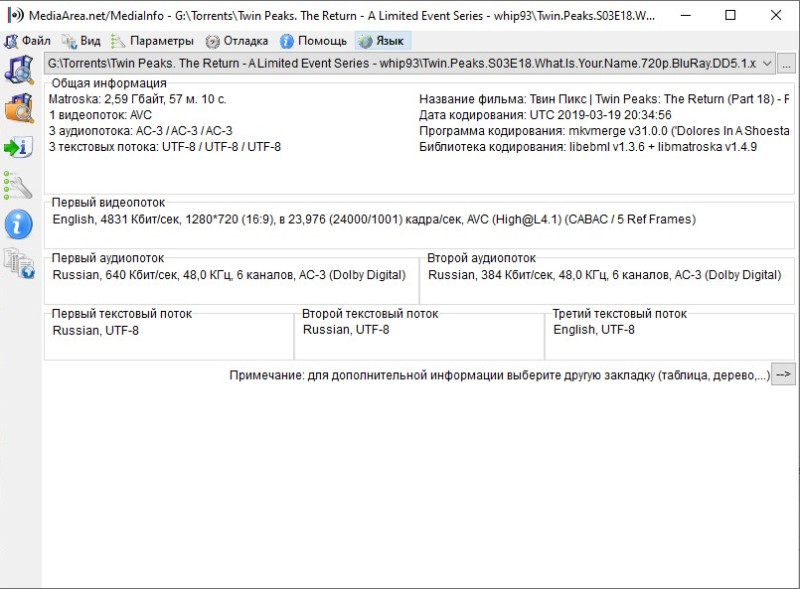Maximize the MediaInfo window

tap(730, 15)
